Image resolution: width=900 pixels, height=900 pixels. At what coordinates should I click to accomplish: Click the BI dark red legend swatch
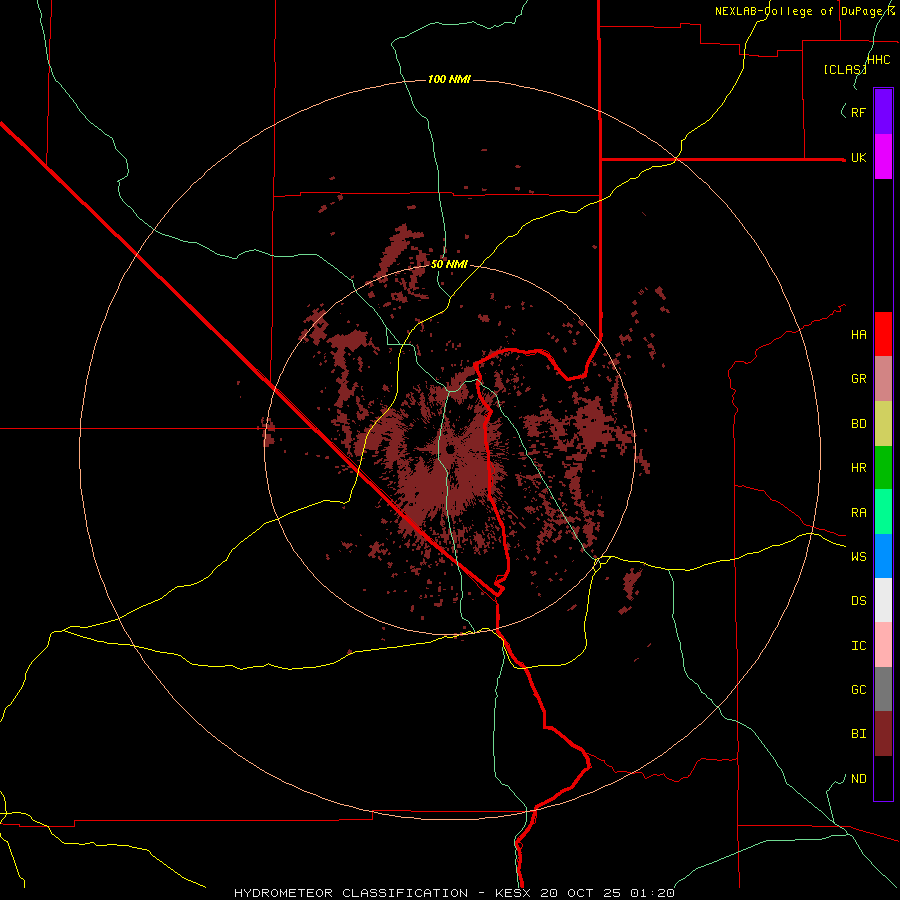883,734
